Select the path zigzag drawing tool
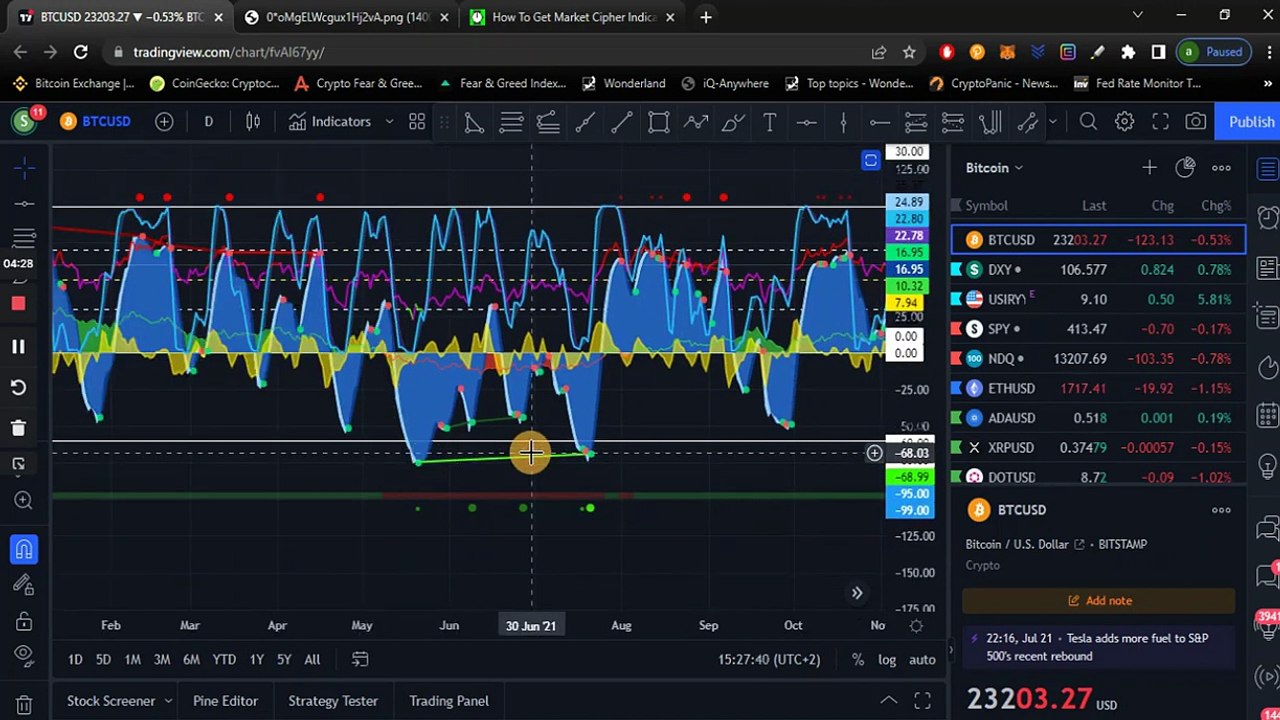Viewport: 1280px width, 720px height. 696,122
